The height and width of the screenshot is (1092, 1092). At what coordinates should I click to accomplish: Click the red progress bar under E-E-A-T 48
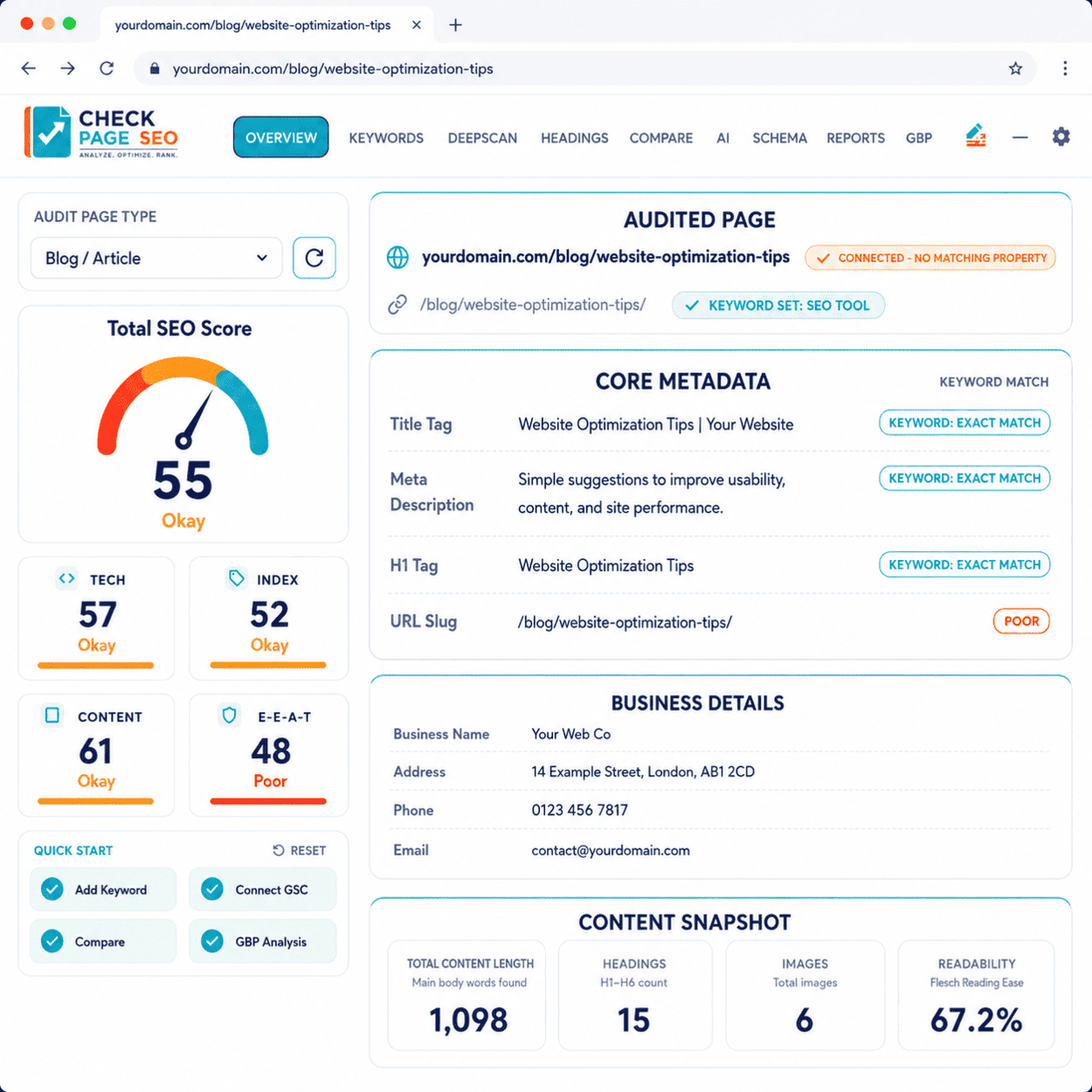[x=268, y=801]
